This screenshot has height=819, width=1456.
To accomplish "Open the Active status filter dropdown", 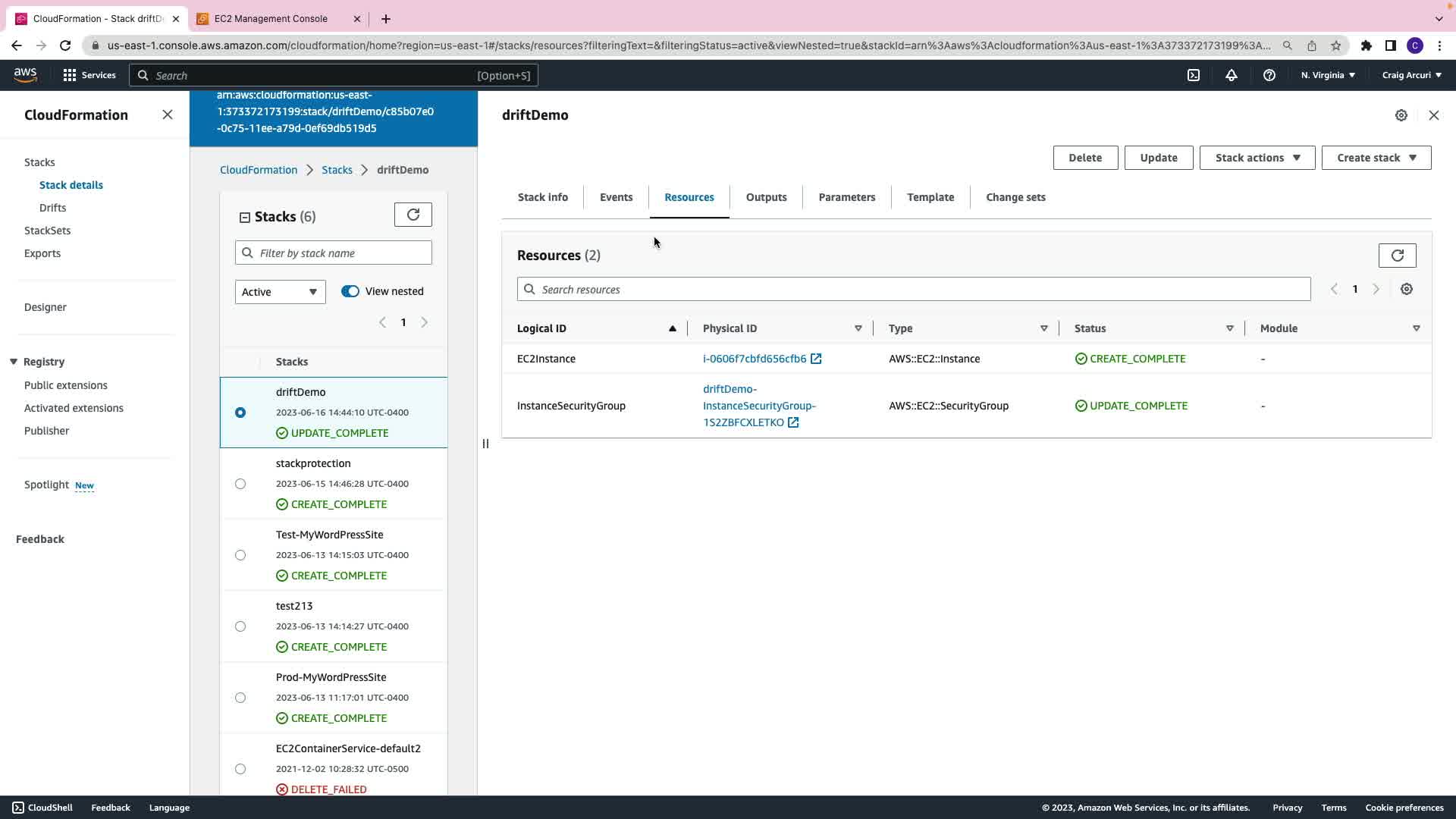I will (280, 292).
